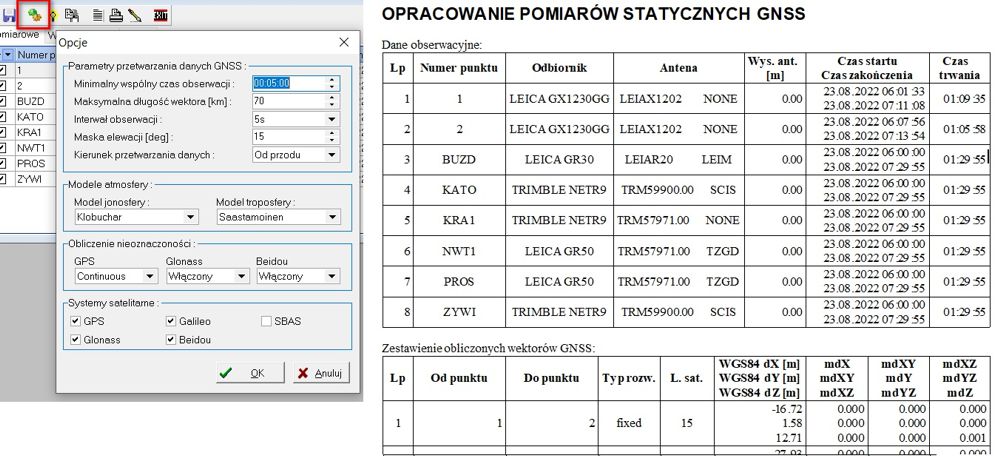The height and width of the screenshot is (456, 1000).
Task: Click LEICA GR50 receiver cell for NWT1
Action: pos(559,251)
